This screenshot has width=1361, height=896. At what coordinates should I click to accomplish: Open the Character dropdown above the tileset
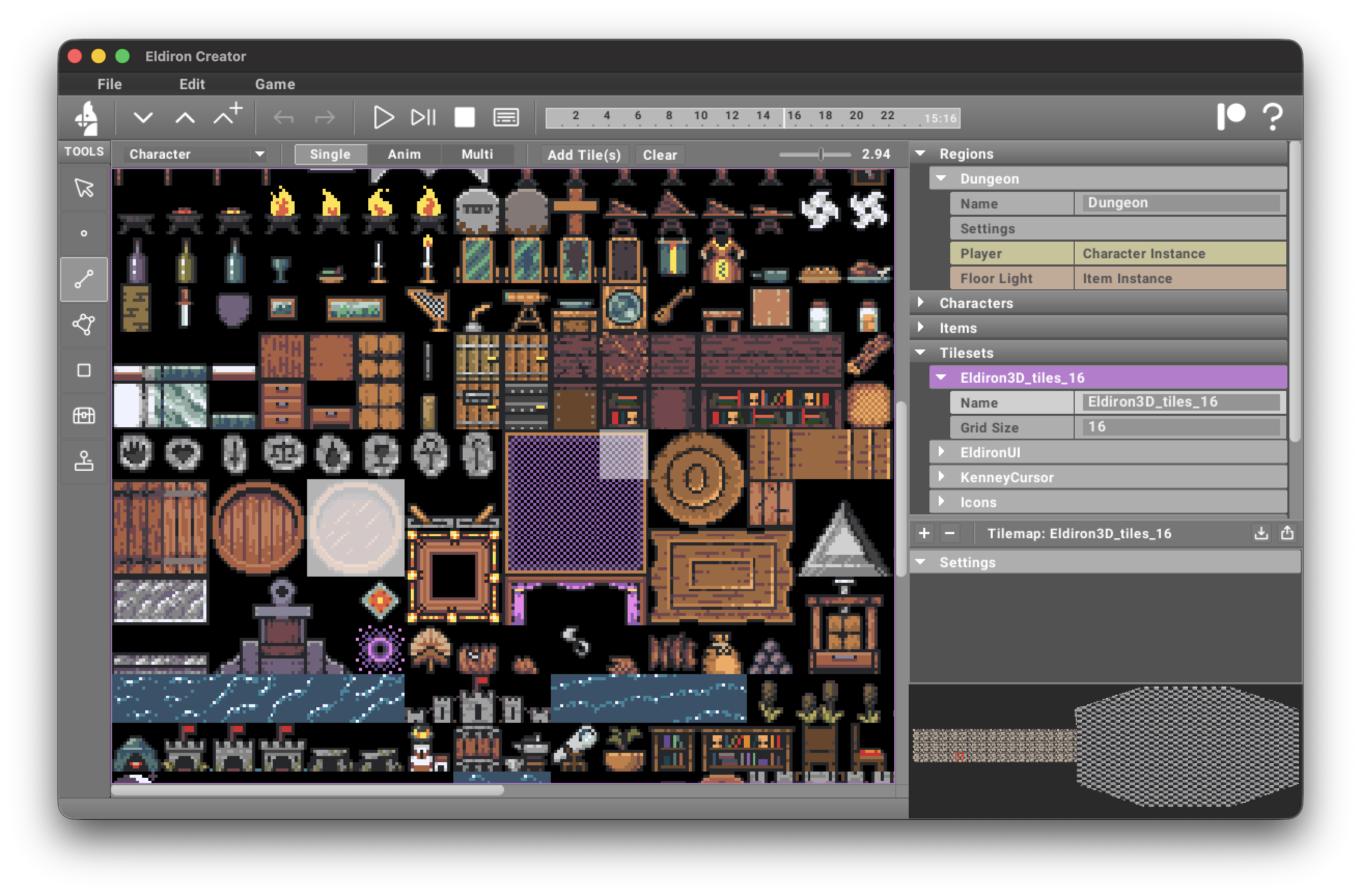[195, 154]
